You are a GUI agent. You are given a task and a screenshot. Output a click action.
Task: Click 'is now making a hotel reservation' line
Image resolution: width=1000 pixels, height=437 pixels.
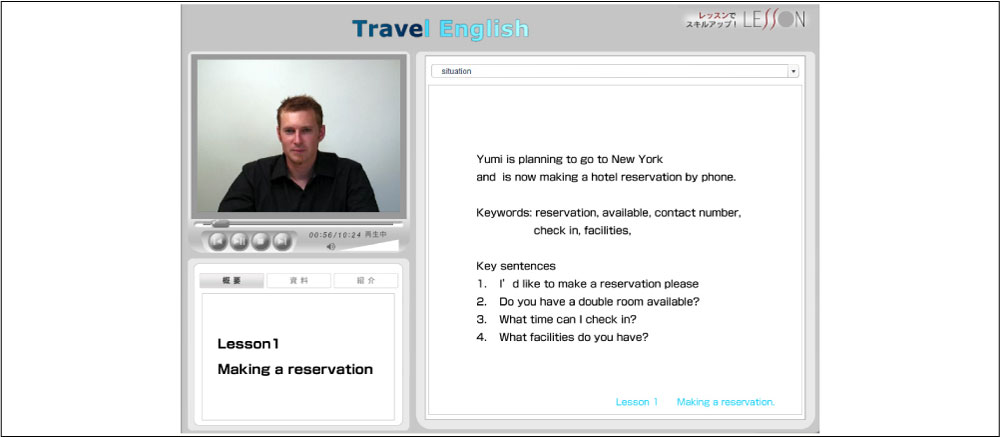[607, 177]
